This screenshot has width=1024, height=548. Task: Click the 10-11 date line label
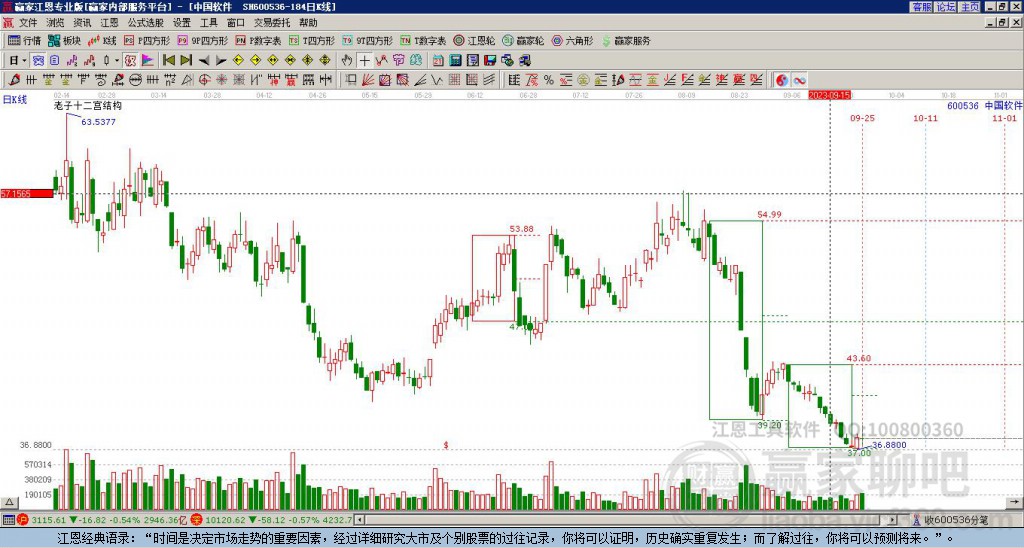[925, 118]
